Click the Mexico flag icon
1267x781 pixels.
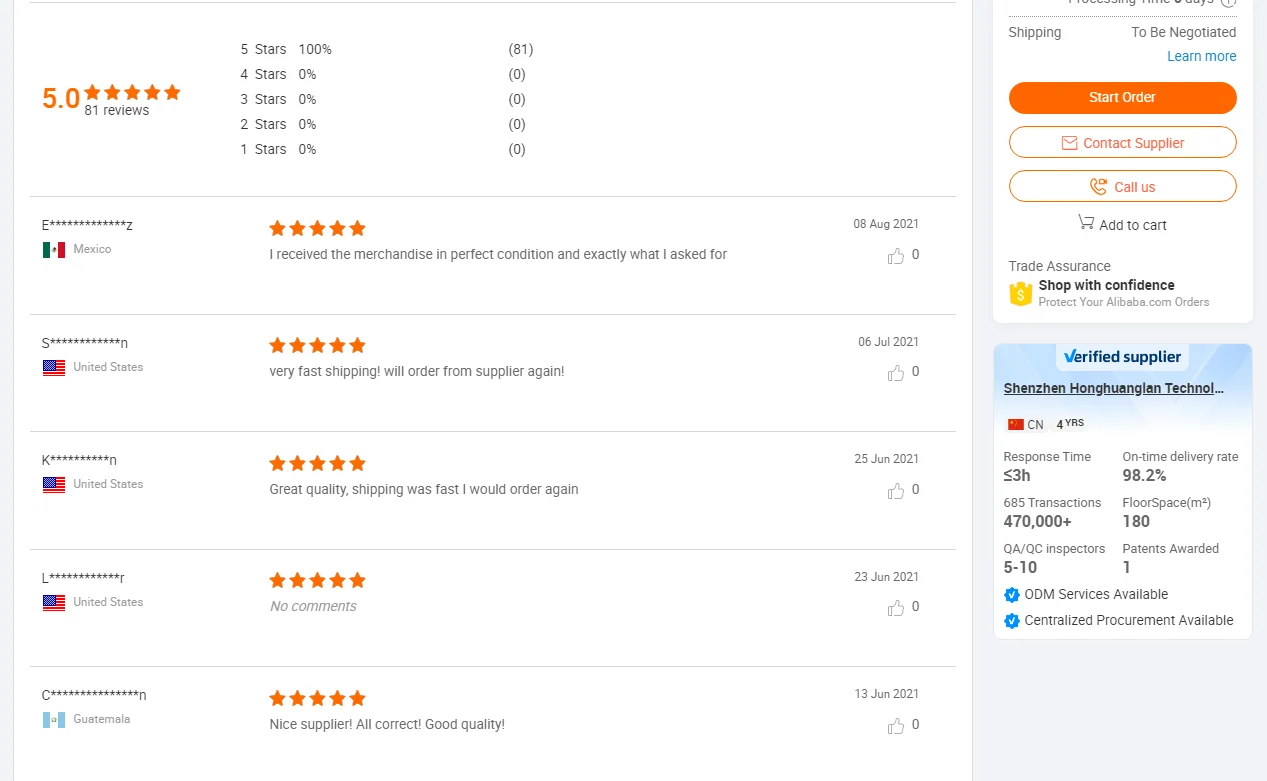point(54,249)
